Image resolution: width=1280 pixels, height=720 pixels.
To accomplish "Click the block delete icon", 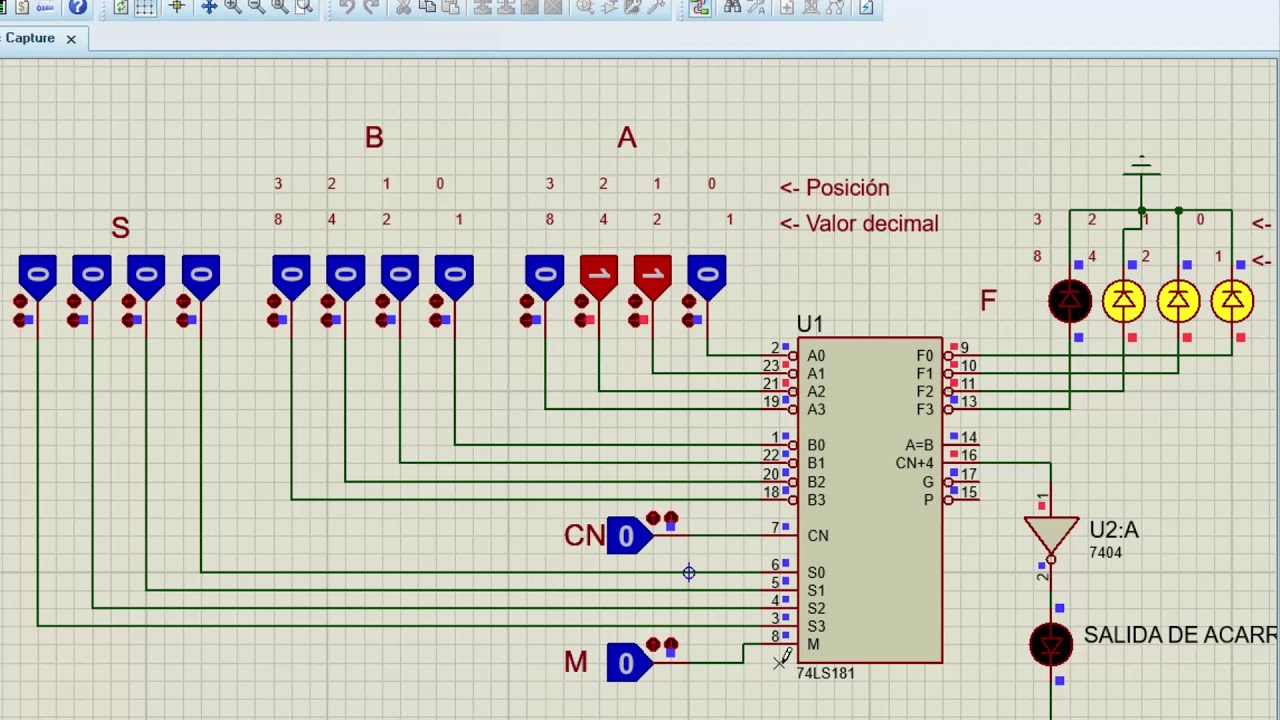I will point(553,7).
